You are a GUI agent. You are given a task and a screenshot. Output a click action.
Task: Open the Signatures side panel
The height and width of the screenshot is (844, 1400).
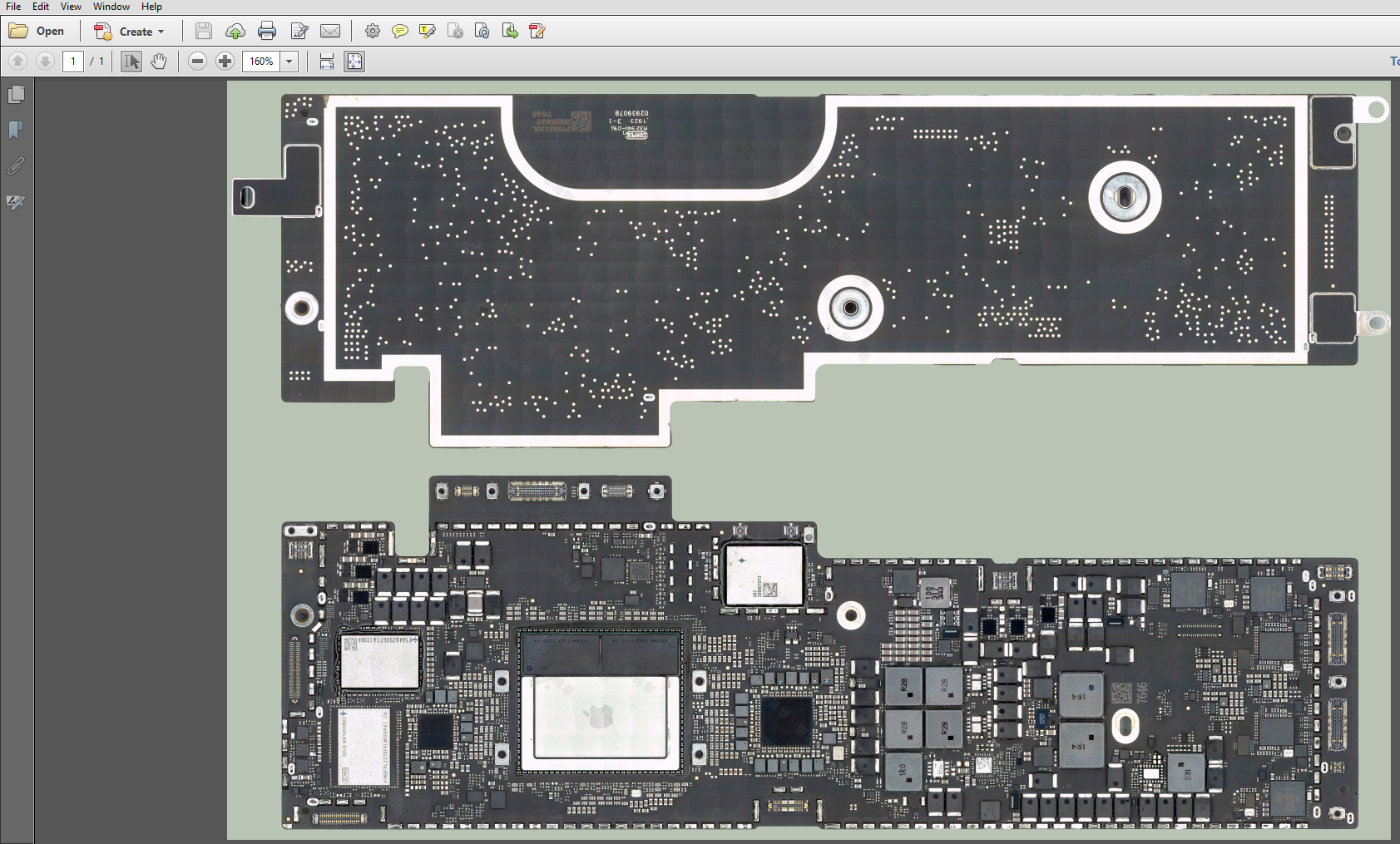[x=16, y=202]
